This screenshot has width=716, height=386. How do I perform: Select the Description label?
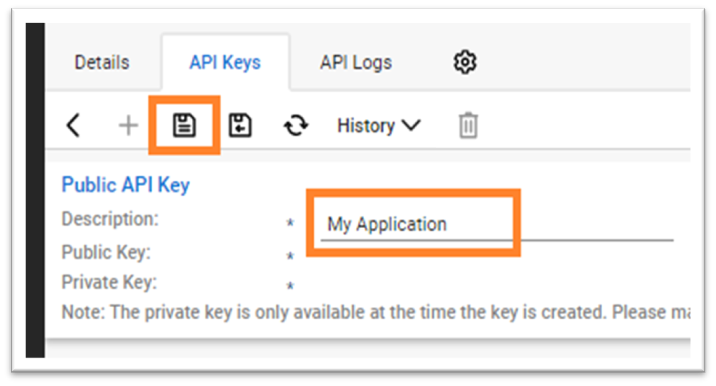click(x=110, y=219)
